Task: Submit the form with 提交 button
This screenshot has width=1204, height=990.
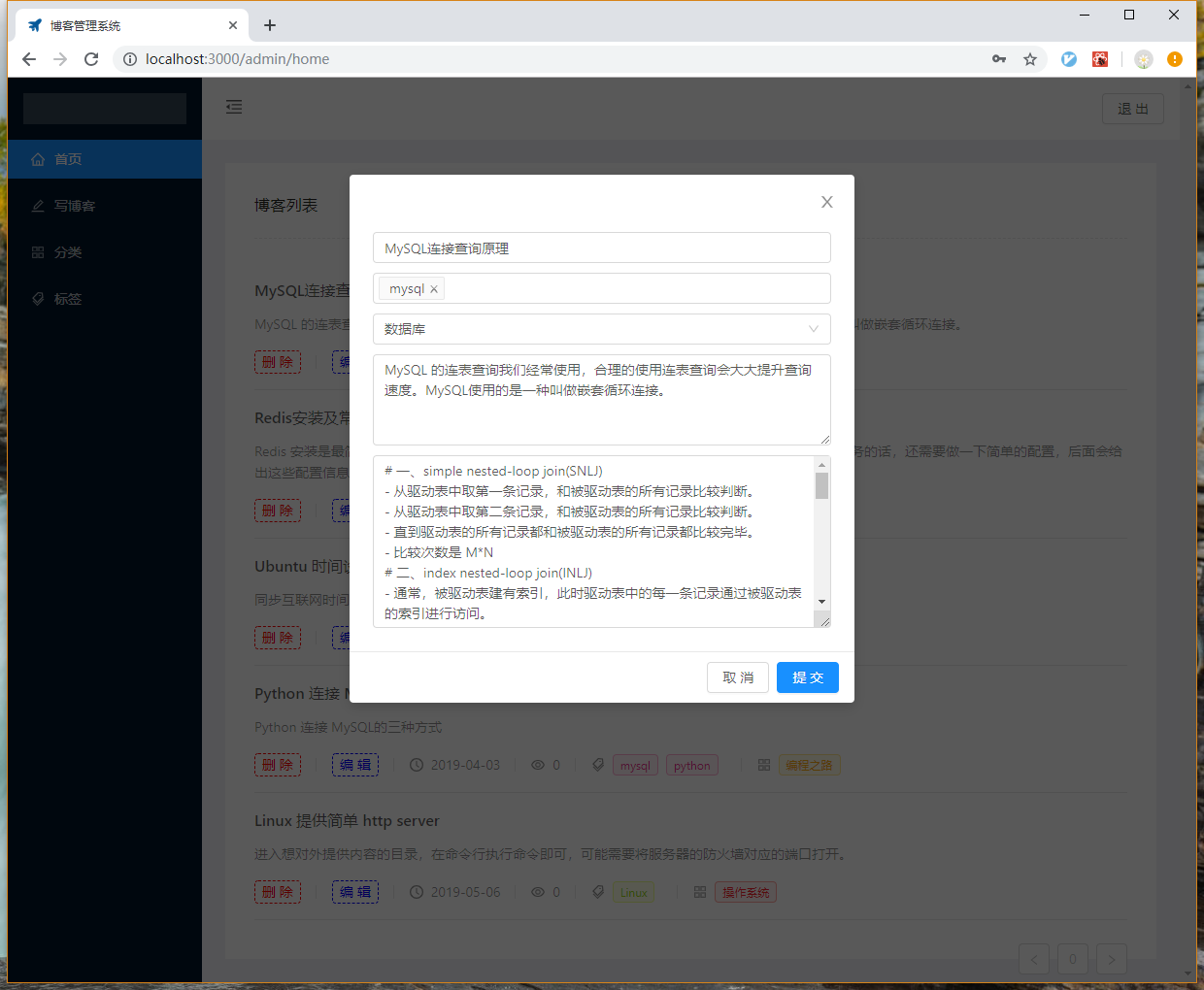Action: click(808, 677)
